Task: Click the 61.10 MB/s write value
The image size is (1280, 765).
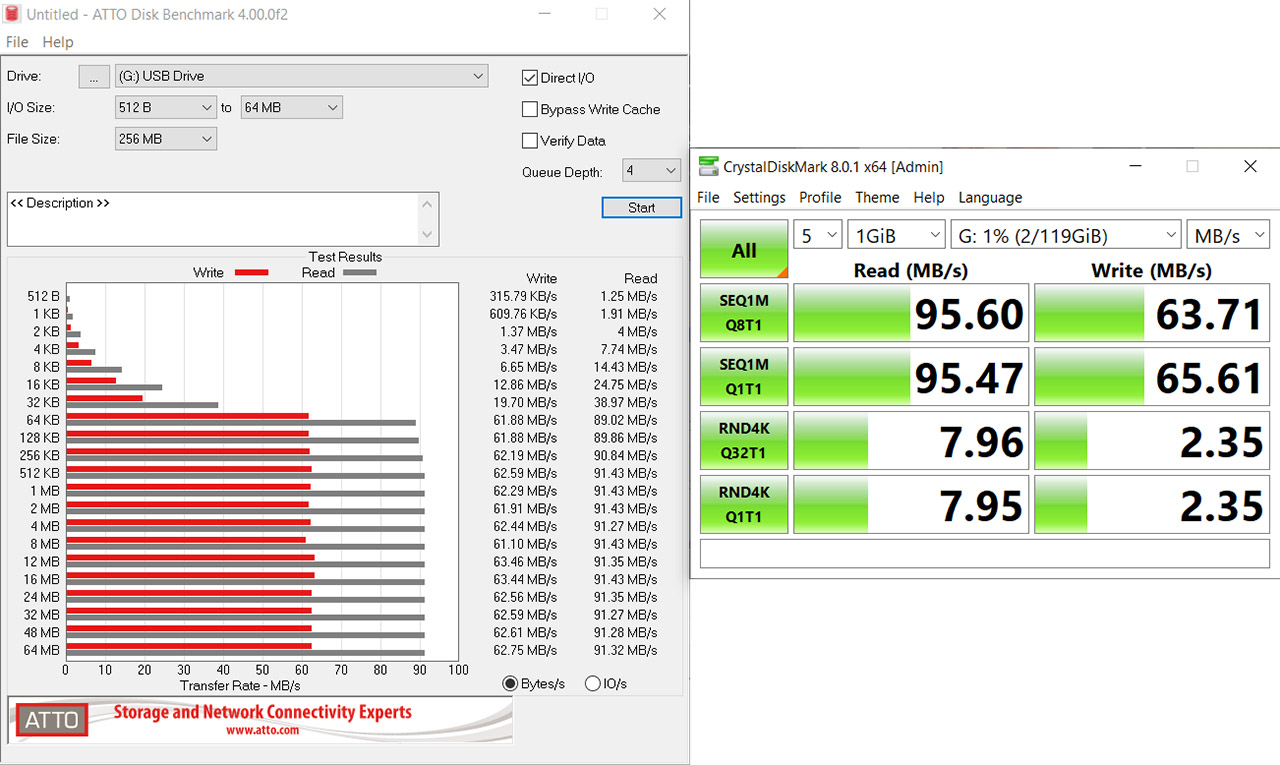Action: coord(527,544)
